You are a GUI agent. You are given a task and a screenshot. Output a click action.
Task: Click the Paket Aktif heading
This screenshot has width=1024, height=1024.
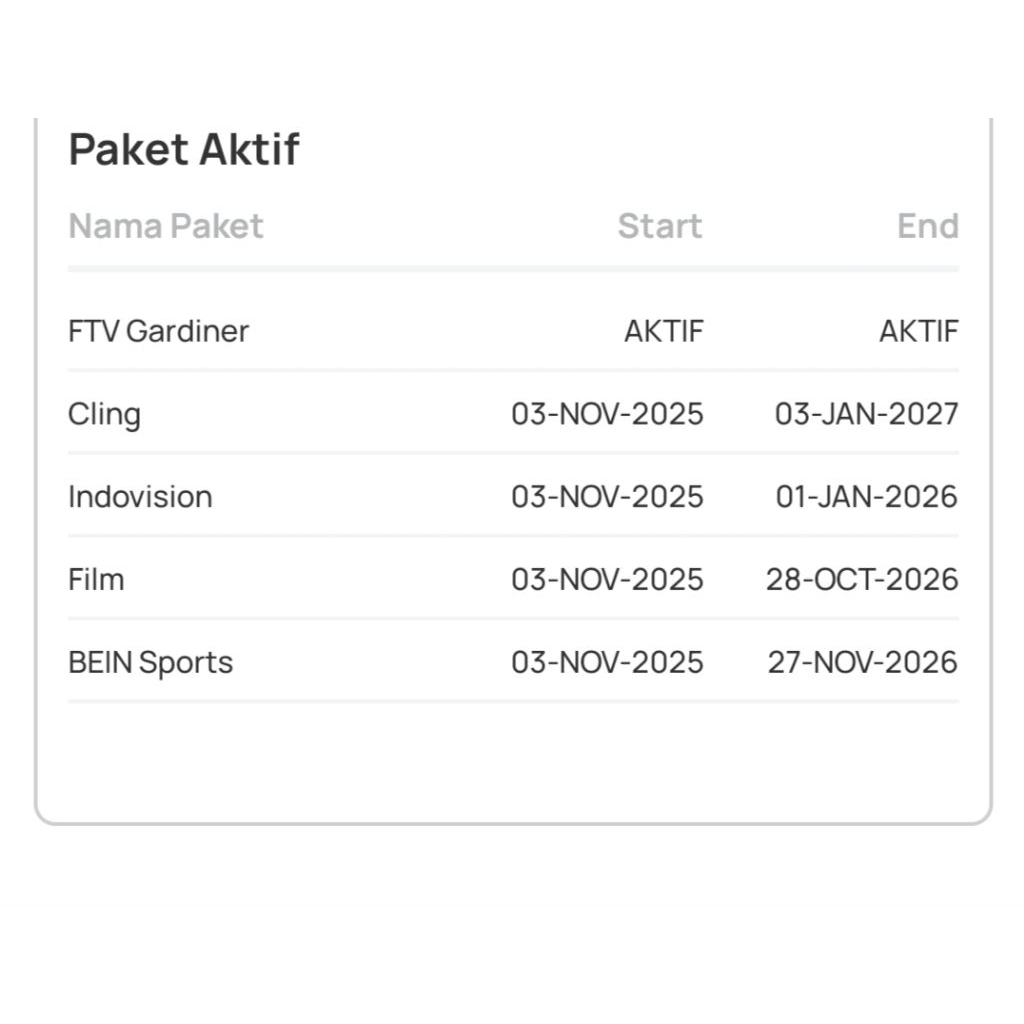tap(184, 150)
